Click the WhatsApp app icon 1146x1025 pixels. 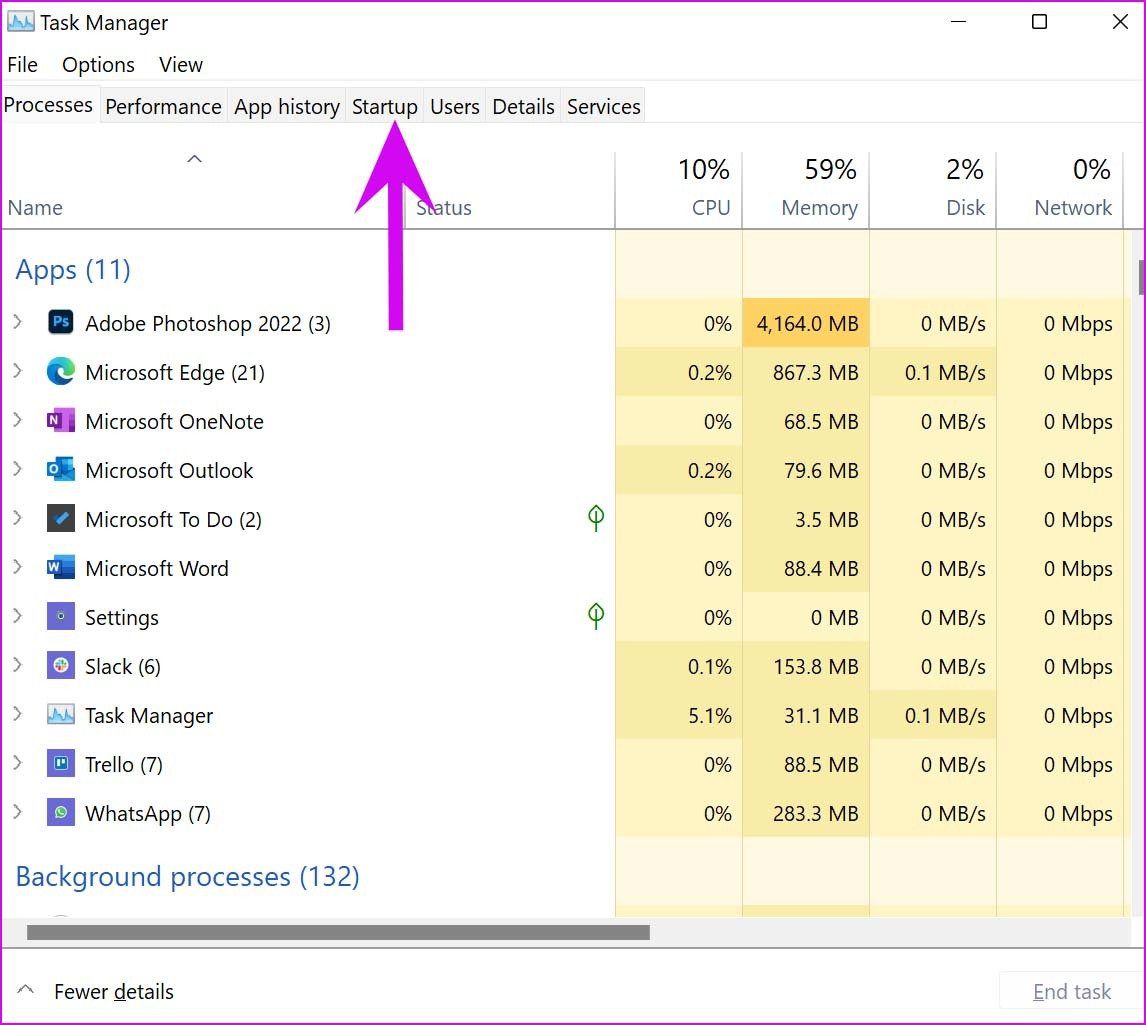click(x=61, y=812)
